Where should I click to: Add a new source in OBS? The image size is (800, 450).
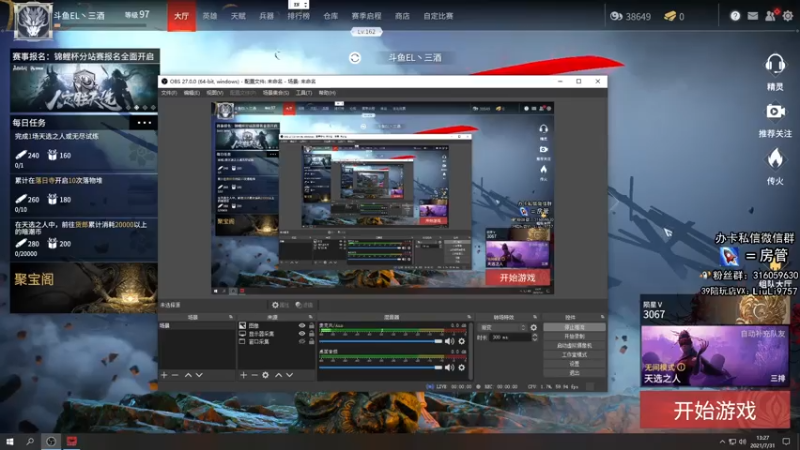tap(243, 375)
